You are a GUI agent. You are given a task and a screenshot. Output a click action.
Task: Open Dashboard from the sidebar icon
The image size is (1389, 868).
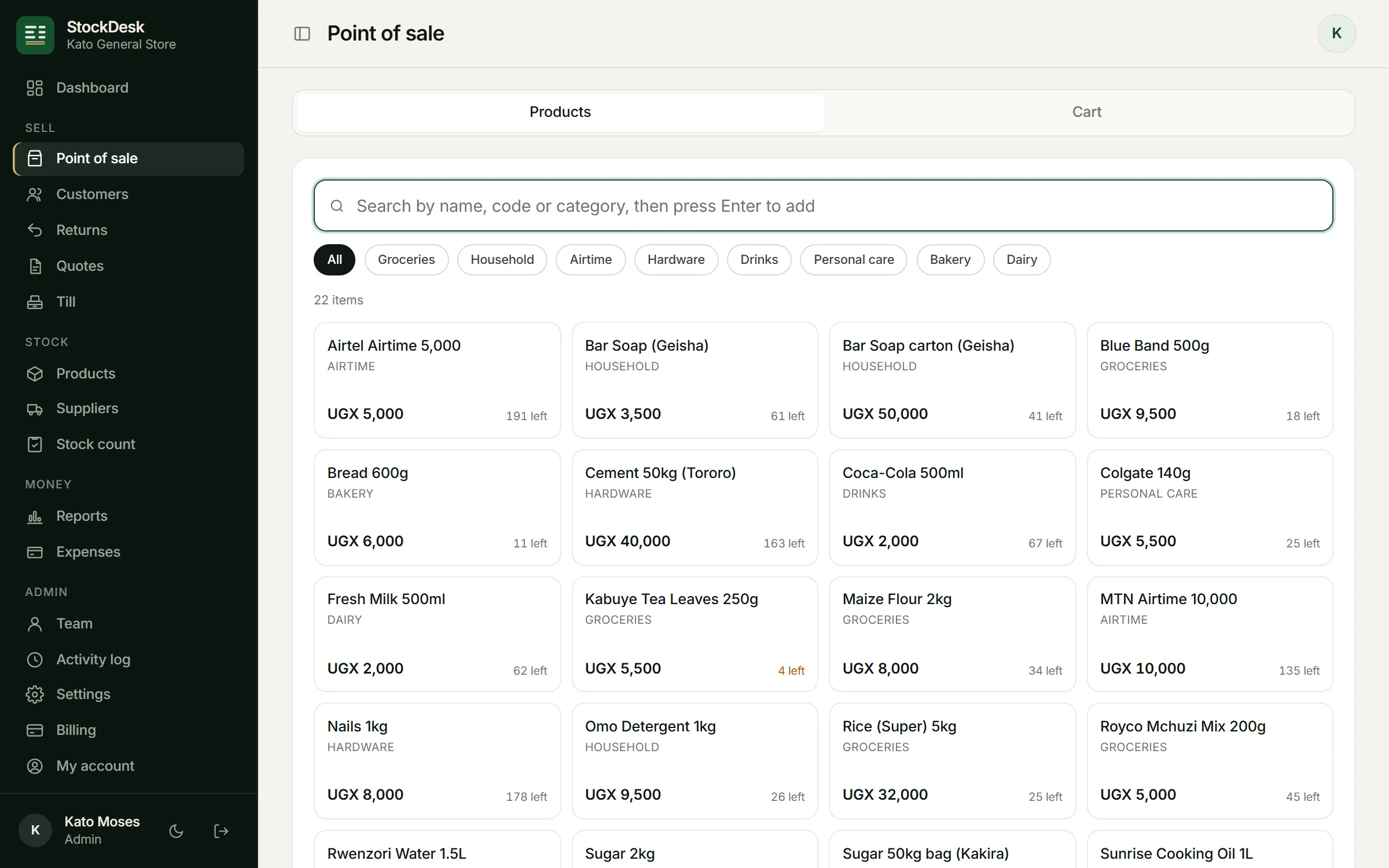[35, 88]
